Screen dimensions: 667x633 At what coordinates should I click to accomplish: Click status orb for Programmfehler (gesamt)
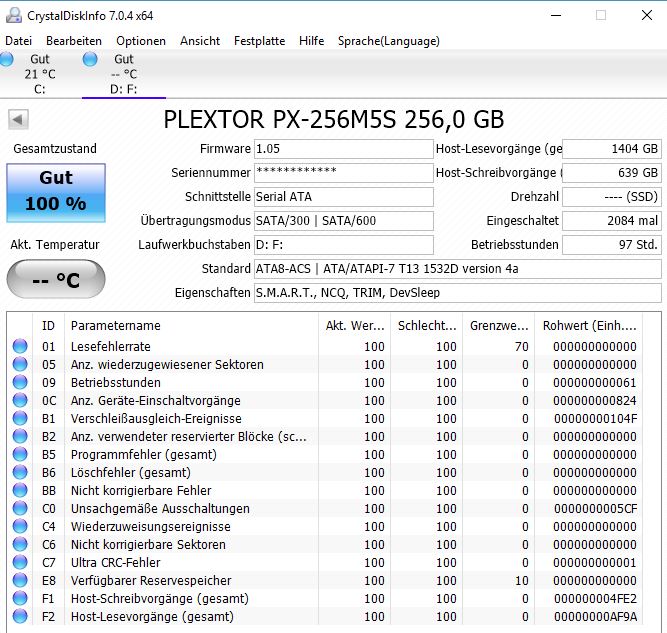(20, 454)
